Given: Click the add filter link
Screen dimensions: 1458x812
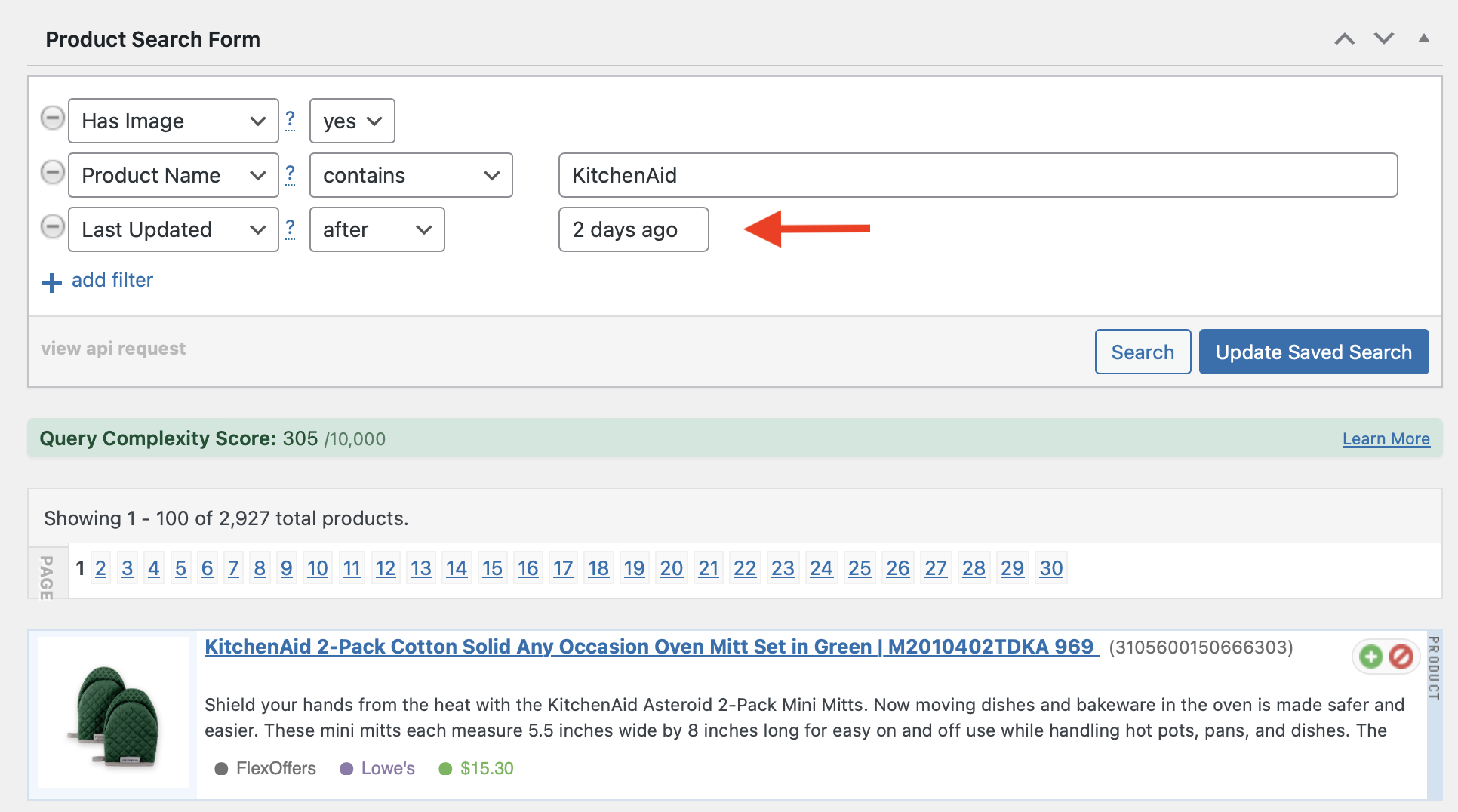Looking at the screenshot, I should tap(112, 280).
